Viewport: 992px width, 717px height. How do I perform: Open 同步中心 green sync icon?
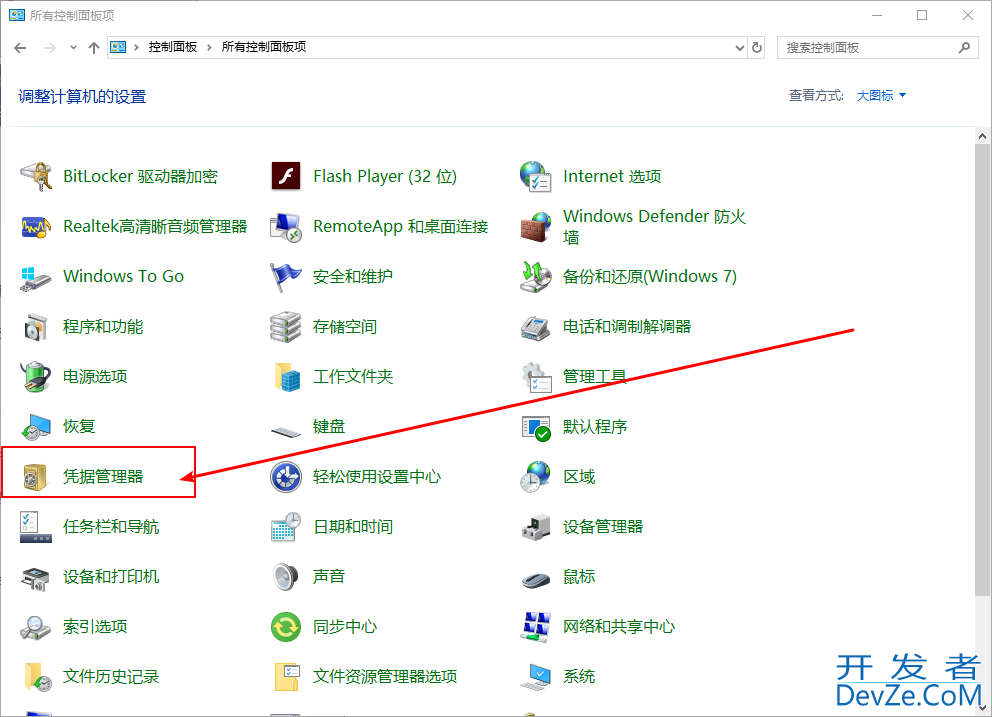286,627
